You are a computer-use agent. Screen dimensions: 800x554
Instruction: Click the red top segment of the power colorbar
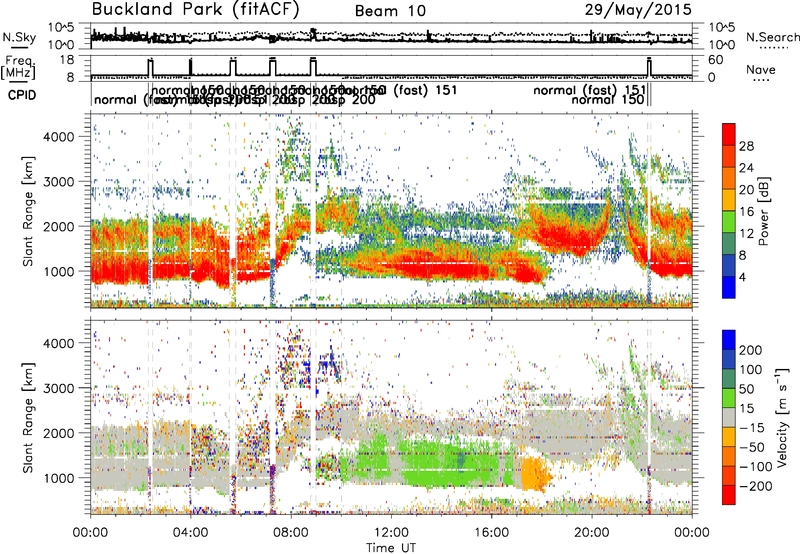pyautogui.click(x=729, y=135)
